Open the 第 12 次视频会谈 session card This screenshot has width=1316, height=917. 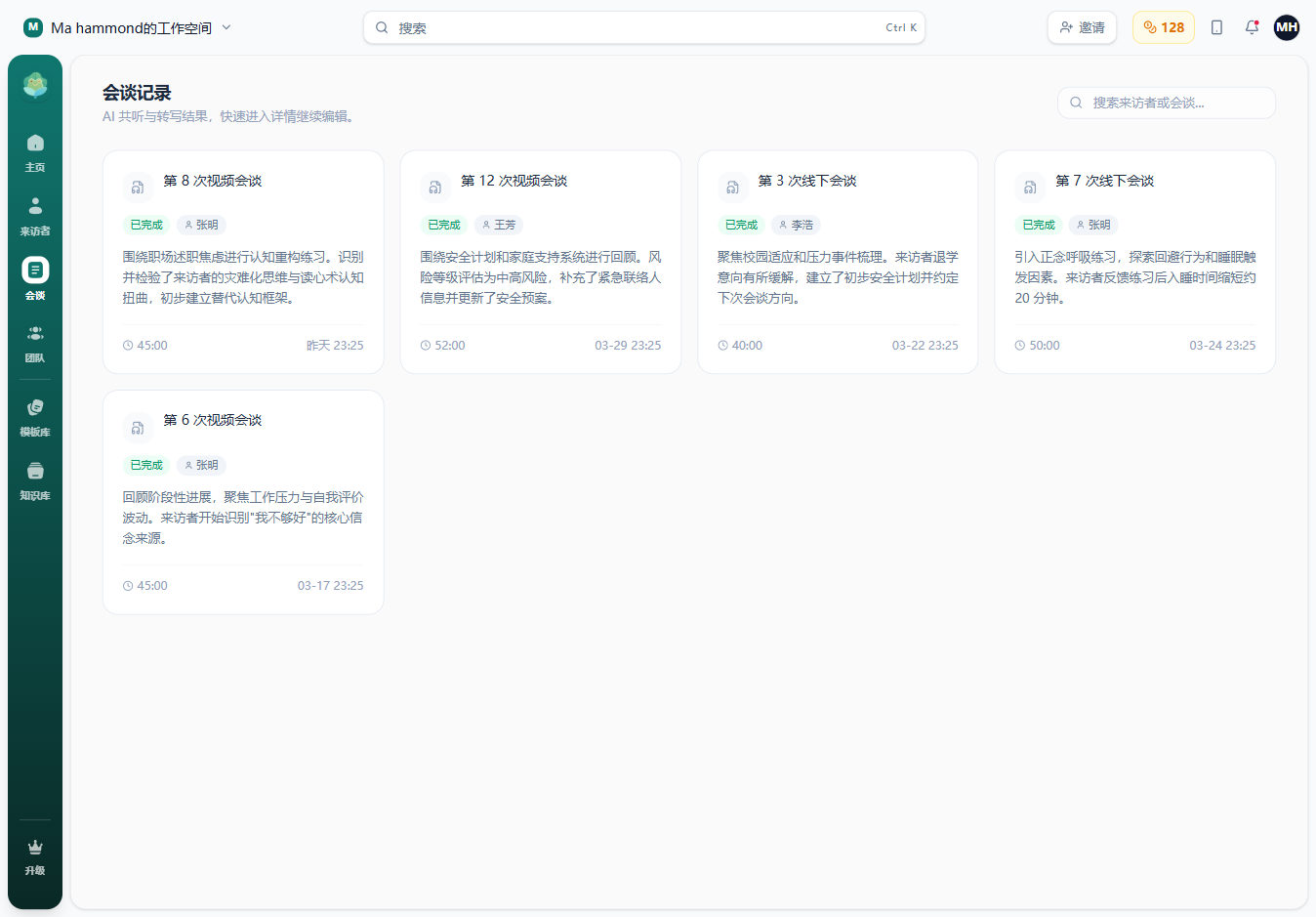(540, 262)
